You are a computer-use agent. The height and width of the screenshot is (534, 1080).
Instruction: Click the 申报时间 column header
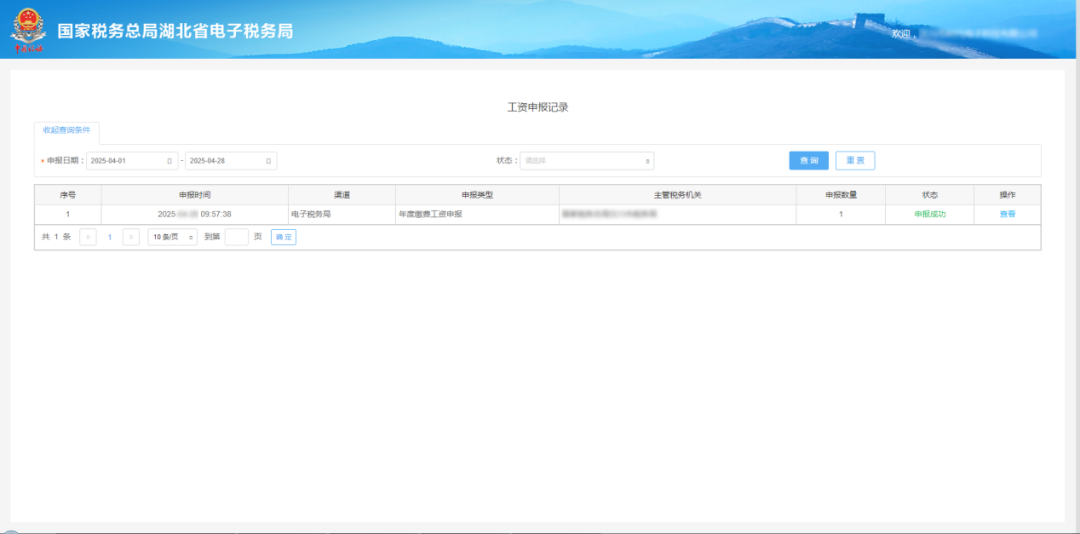(195, 194)
